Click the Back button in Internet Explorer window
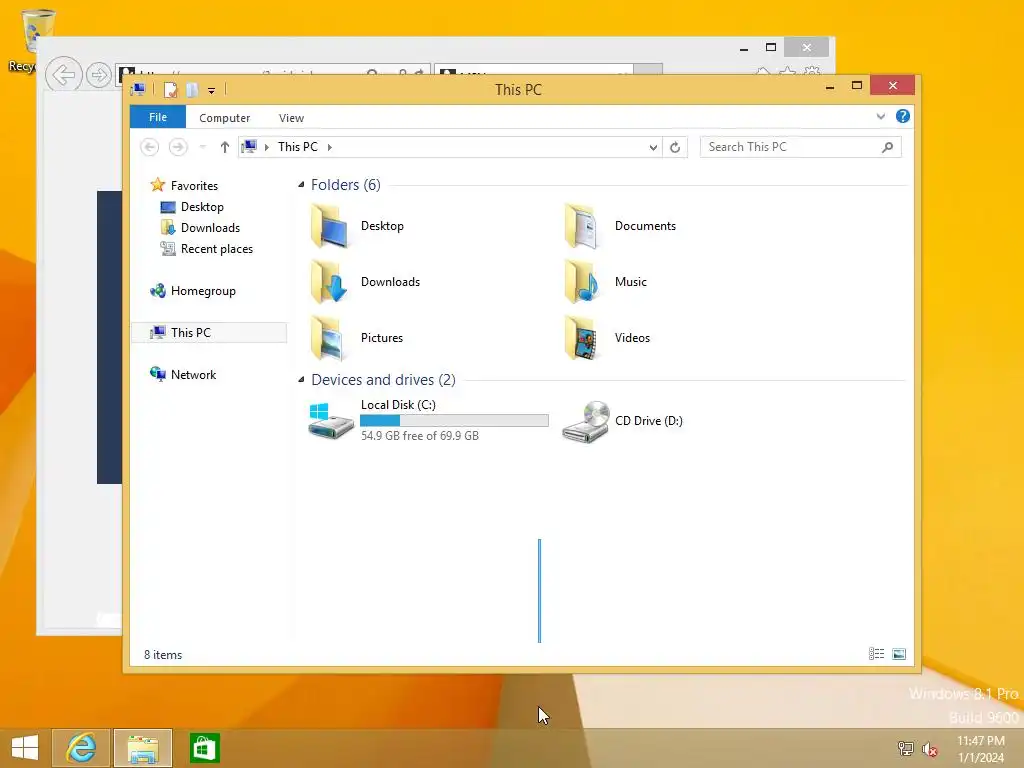 click(64, 75)
